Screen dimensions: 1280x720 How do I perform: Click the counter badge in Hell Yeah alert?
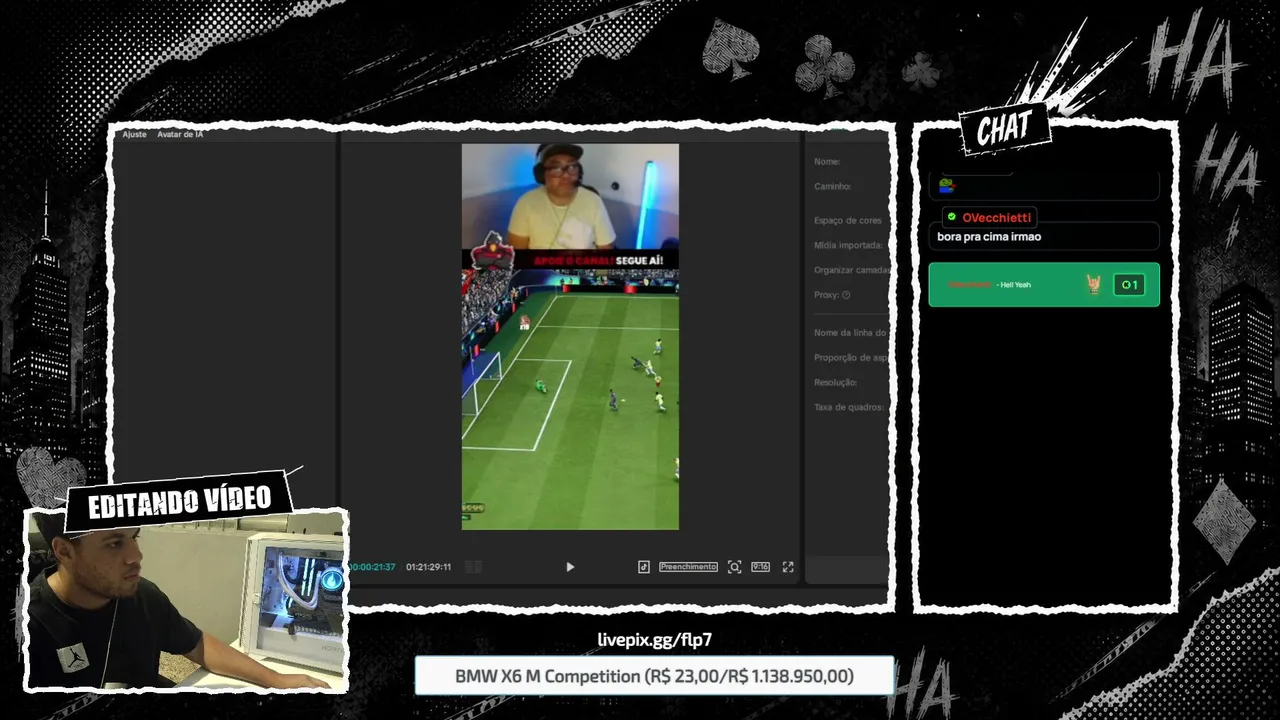click(1129, 285)
